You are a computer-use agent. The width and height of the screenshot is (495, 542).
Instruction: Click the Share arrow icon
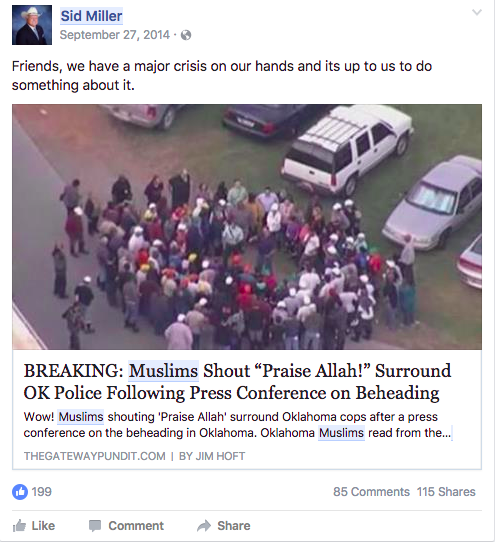204,526
